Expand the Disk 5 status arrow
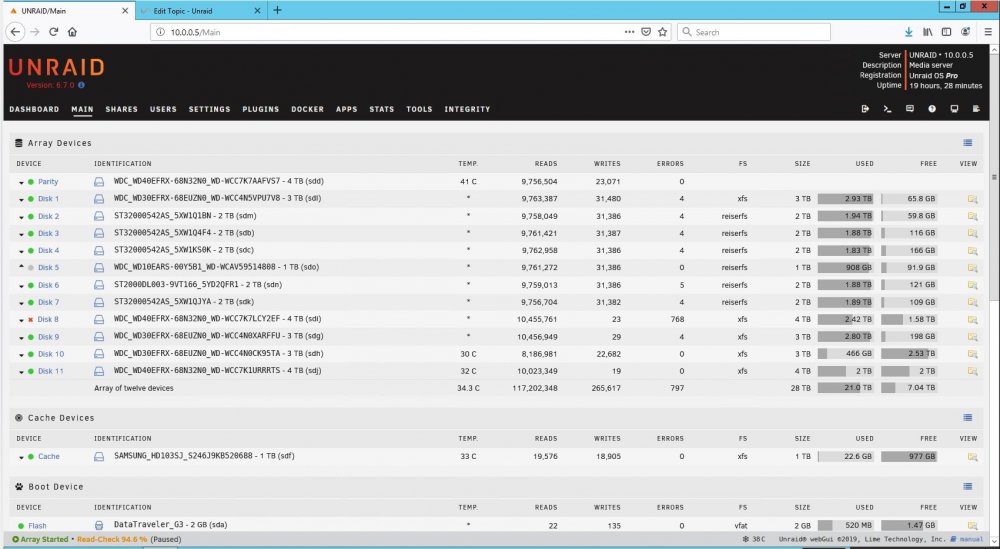Screen dimensions: 1000x549 point(21,267)
